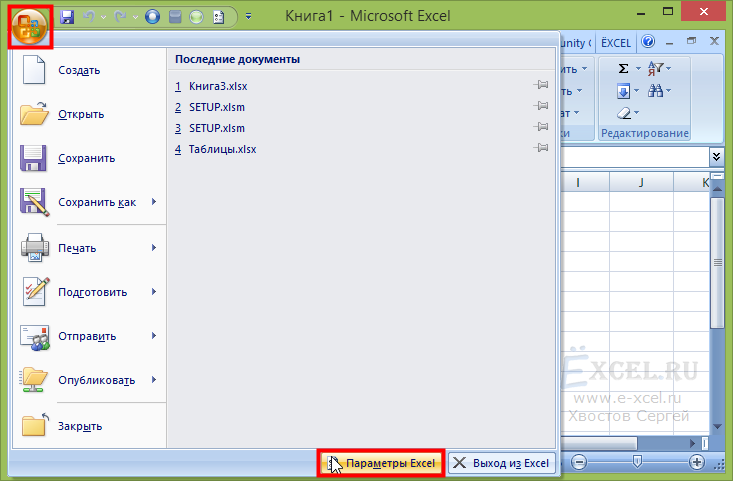Click the green circle Quick Access icon
Viewport: 733px width, 481px height.
196,17
